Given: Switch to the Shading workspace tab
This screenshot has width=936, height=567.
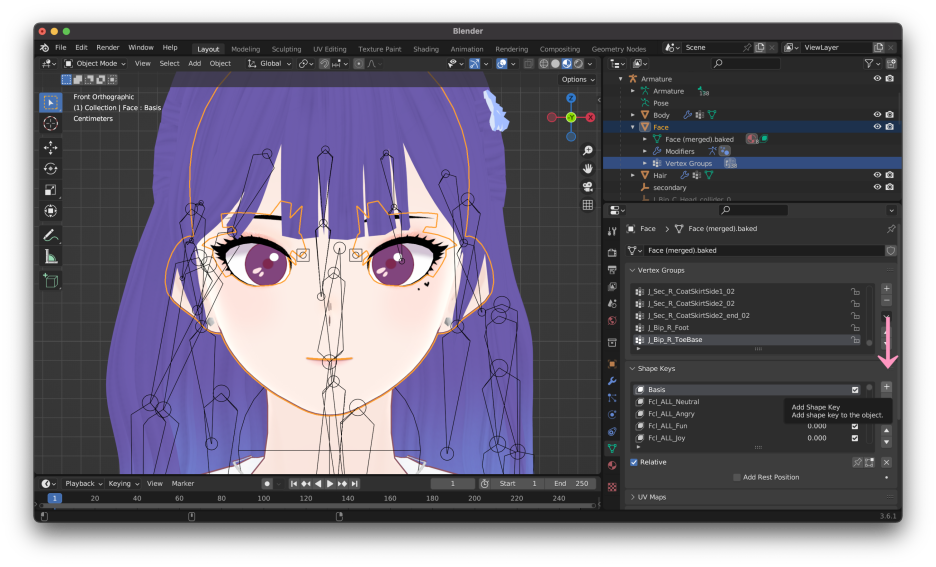Looking at the screenshot, I should tap(426, 49).
